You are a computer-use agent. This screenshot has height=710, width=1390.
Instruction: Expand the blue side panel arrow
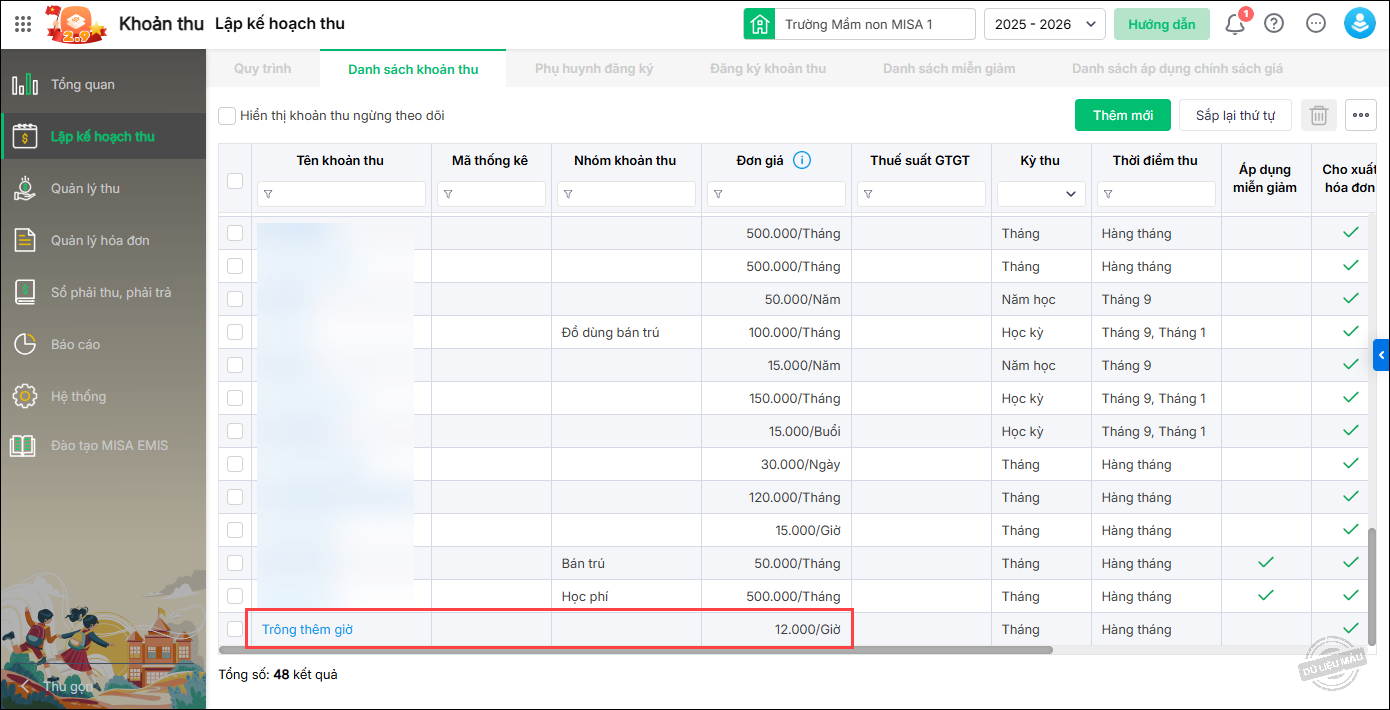pos(1382,354)
